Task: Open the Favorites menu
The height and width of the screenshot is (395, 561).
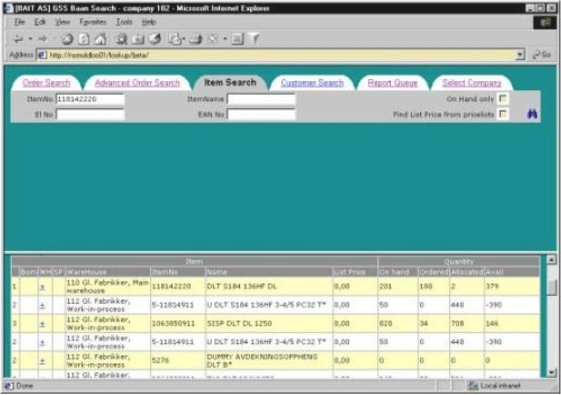Action: (x=93, y=22)
